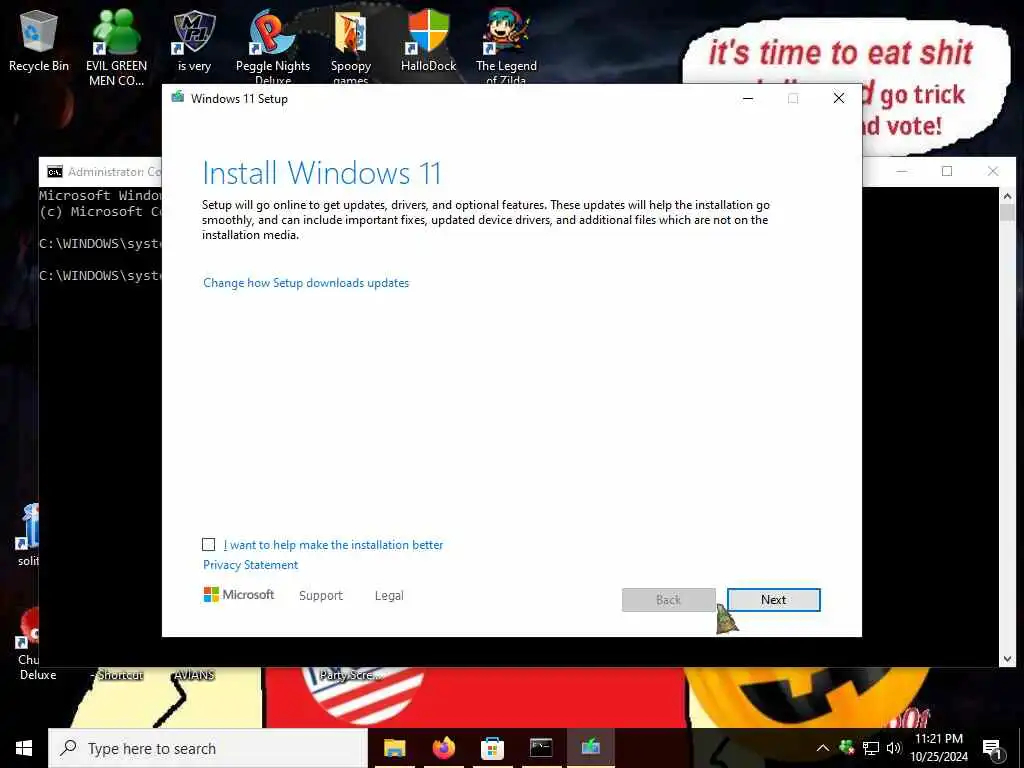Click the taskbar search box
The height and width of the screenshot is (768, 1024).
(208, 748)
